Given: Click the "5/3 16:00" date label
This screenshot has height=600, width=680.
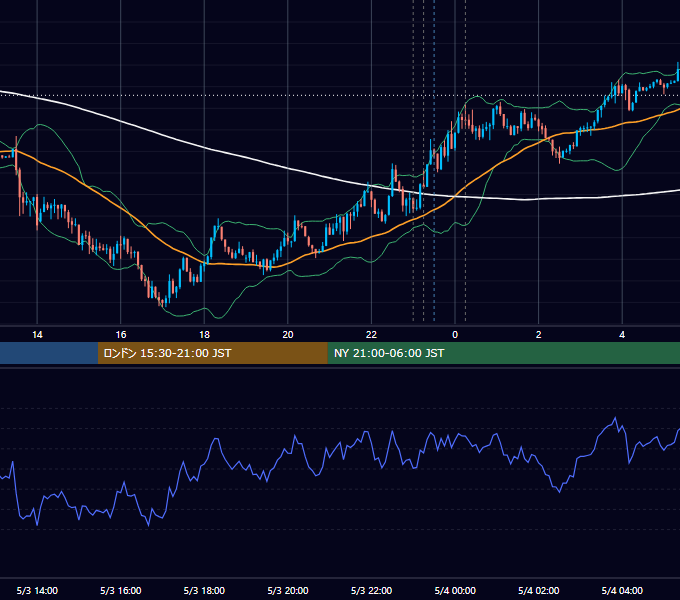Looking at the screenshot, I should tap(121, 591).
